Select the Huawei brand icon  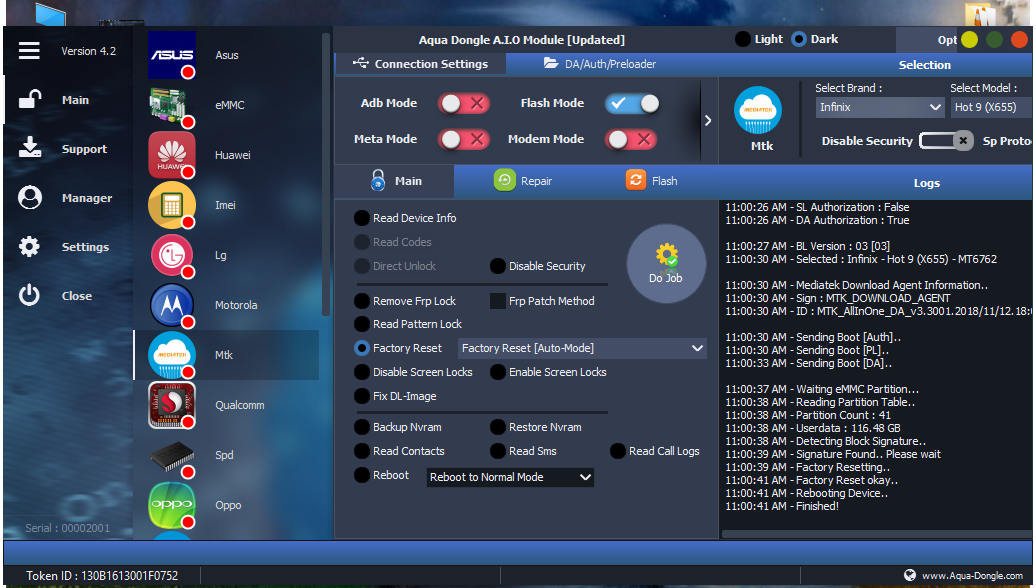pos(172,155)
